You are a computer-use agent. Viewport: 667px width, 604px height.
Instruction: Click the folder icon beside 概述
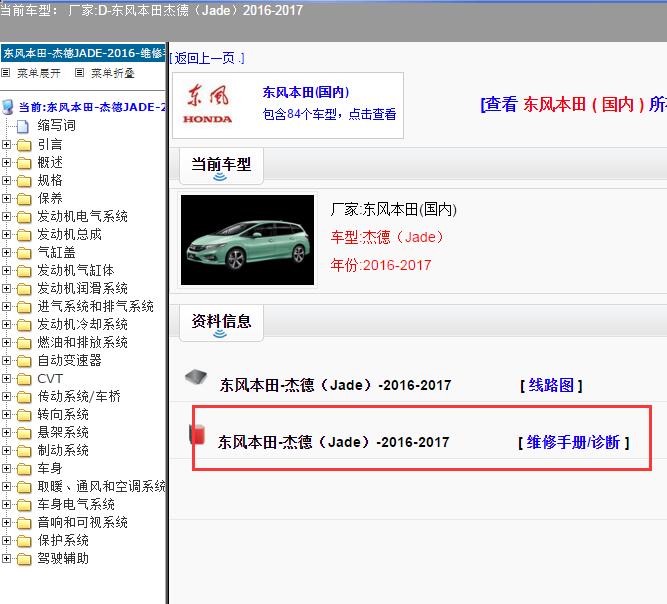pyautogui.click(x=24, y=163)
